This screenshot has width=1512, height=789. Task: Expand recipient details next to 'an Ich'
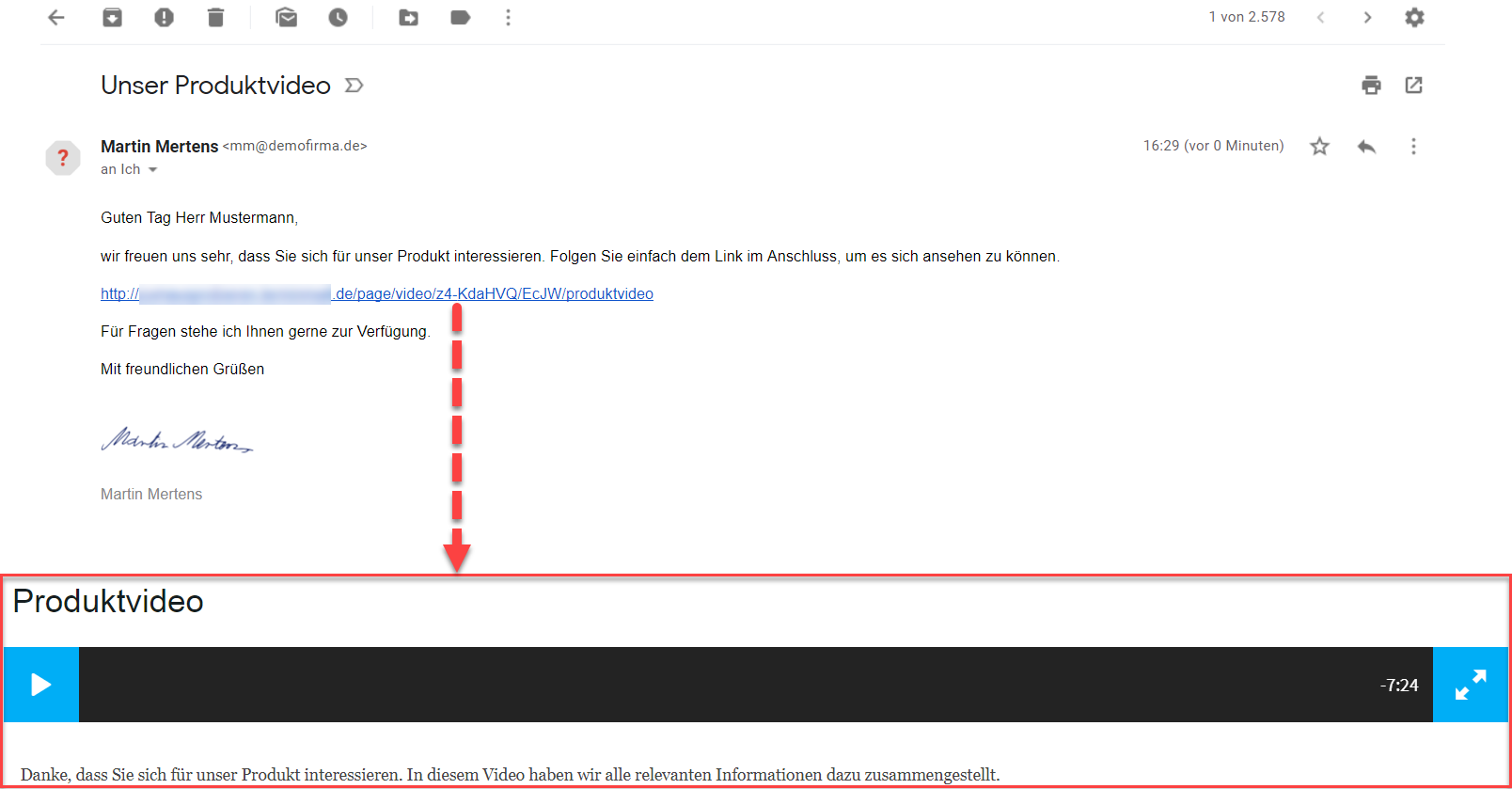pos(152,170)
